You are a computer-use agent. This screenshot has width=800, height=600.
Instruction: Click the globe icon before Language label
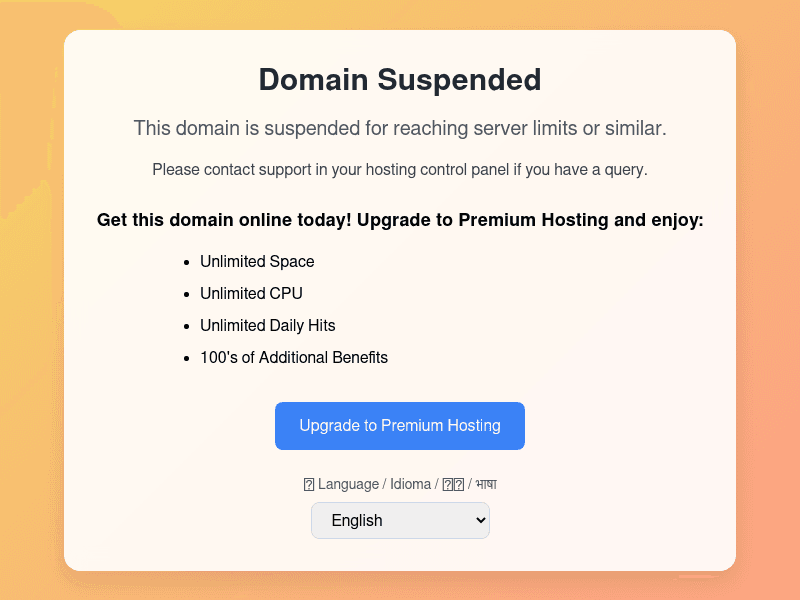[x=309, y=485]
